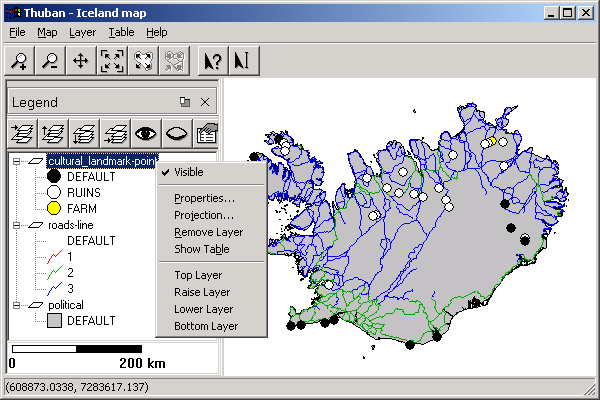Click the full layer extent icon
The image size is (600, 400).
[143, 61]
